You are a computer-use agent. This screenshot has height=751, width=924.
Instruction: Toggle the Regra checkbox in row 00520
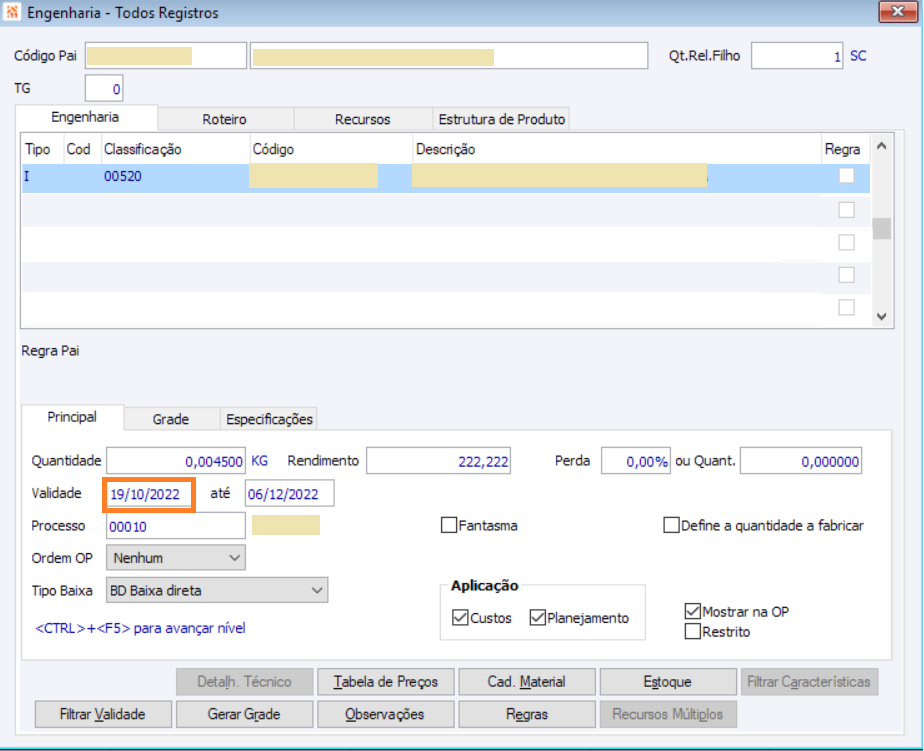tap(846, 176)
